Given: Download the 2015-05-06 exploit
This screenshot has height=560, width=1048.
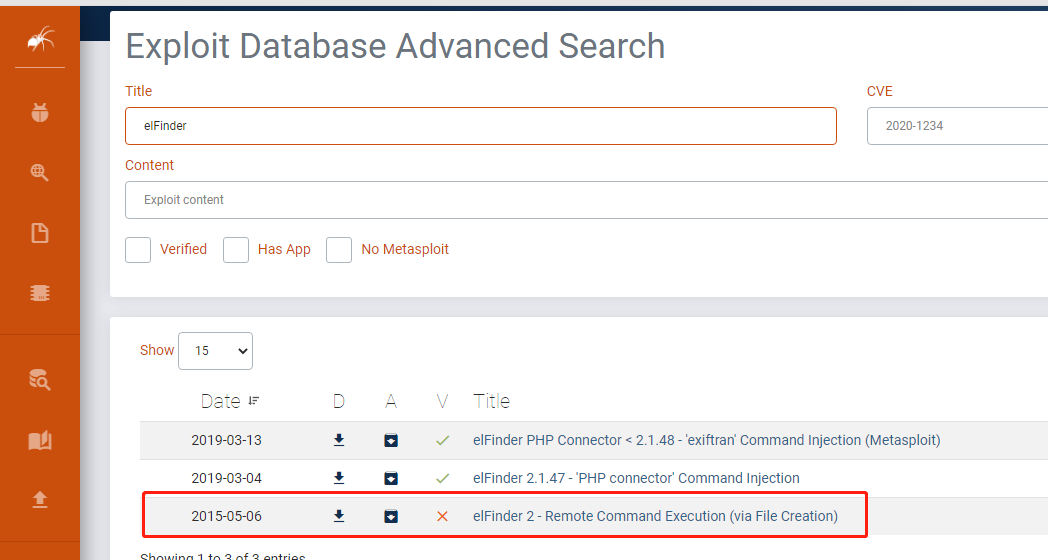Looking at the screenshot, I should [x=339, y=516].
